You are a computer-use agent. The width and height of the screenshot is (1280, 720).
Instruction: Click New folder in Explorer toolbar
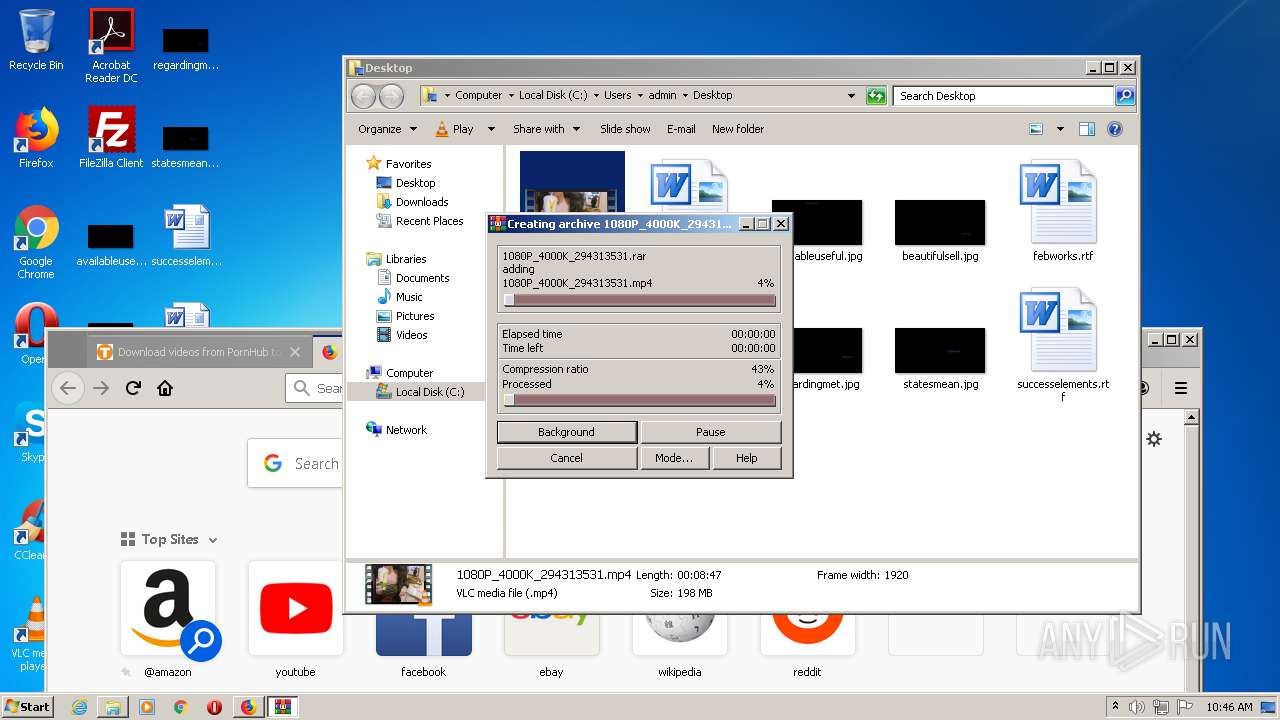(738, 129)
